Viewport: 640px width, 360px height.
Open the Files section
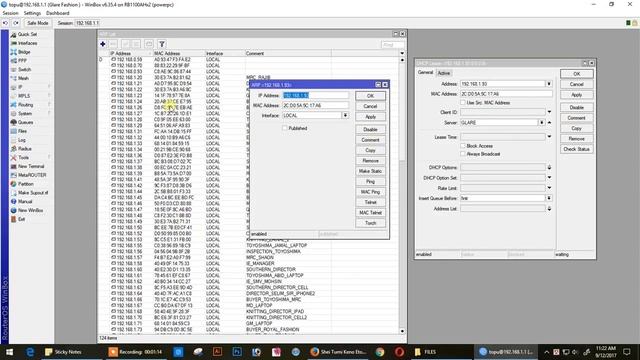pyautogui.click(x=22, y=131)
